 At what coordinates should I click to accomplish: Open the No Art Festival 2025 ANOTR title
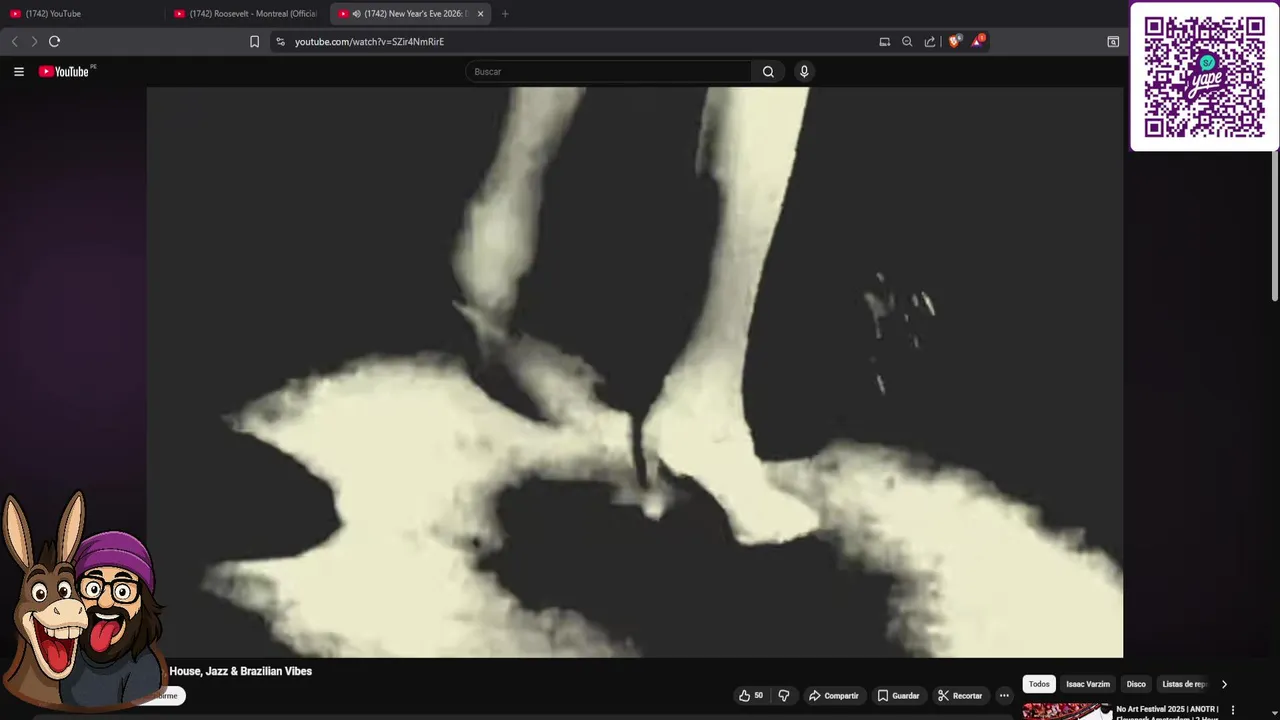pos(1167,711)
